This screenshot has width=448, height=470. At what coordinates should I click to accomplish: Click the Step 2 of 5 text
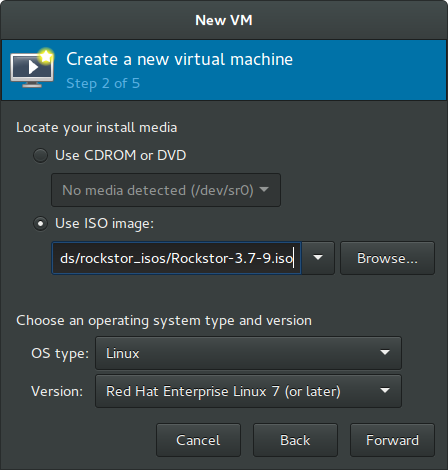point(103,83)
